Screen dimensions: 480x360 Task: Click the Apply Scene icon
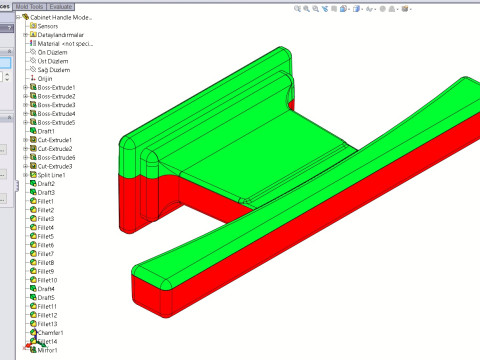[392, 9]
